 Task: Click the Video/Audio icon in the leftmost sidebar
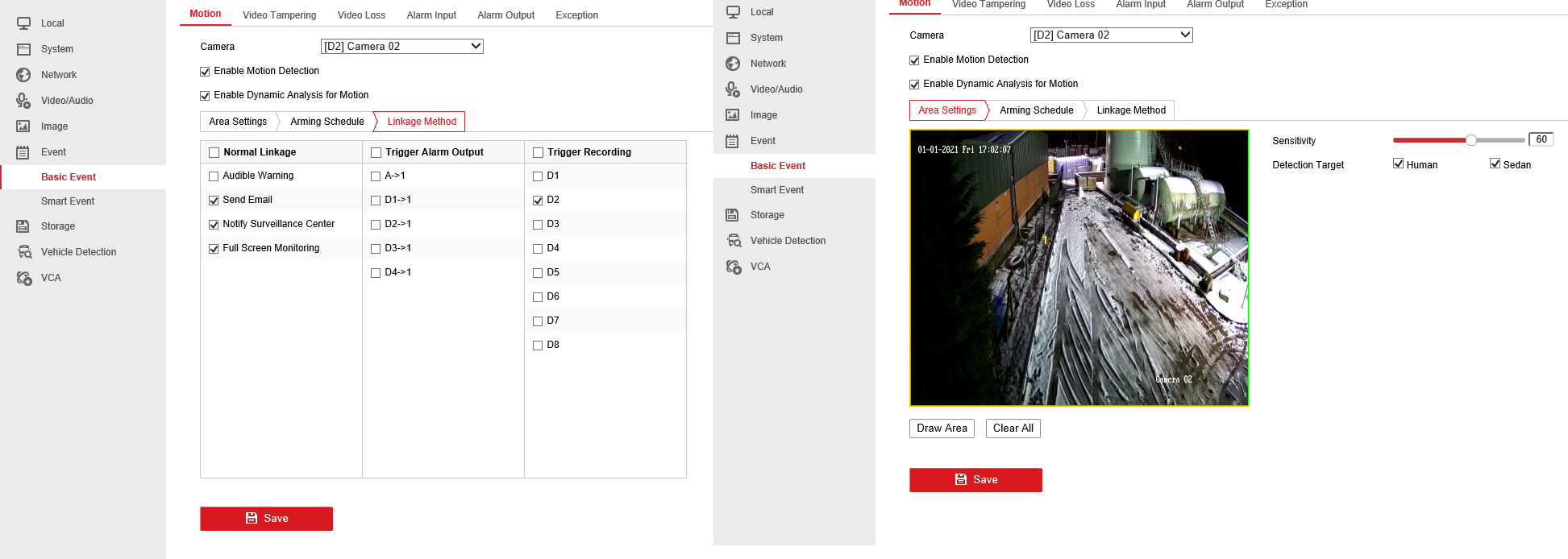pos(23,101)
